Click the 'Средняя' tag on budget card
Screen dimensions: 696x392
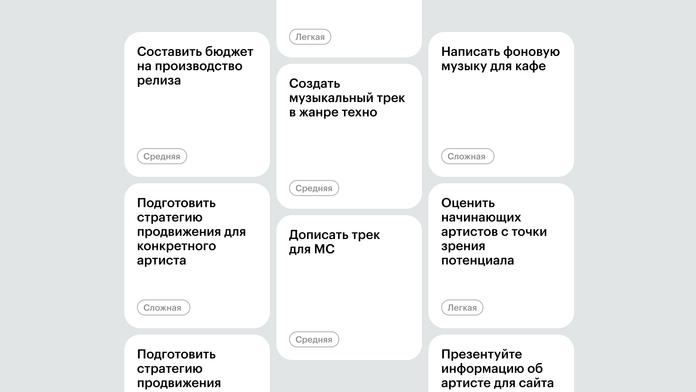point(162,156)
